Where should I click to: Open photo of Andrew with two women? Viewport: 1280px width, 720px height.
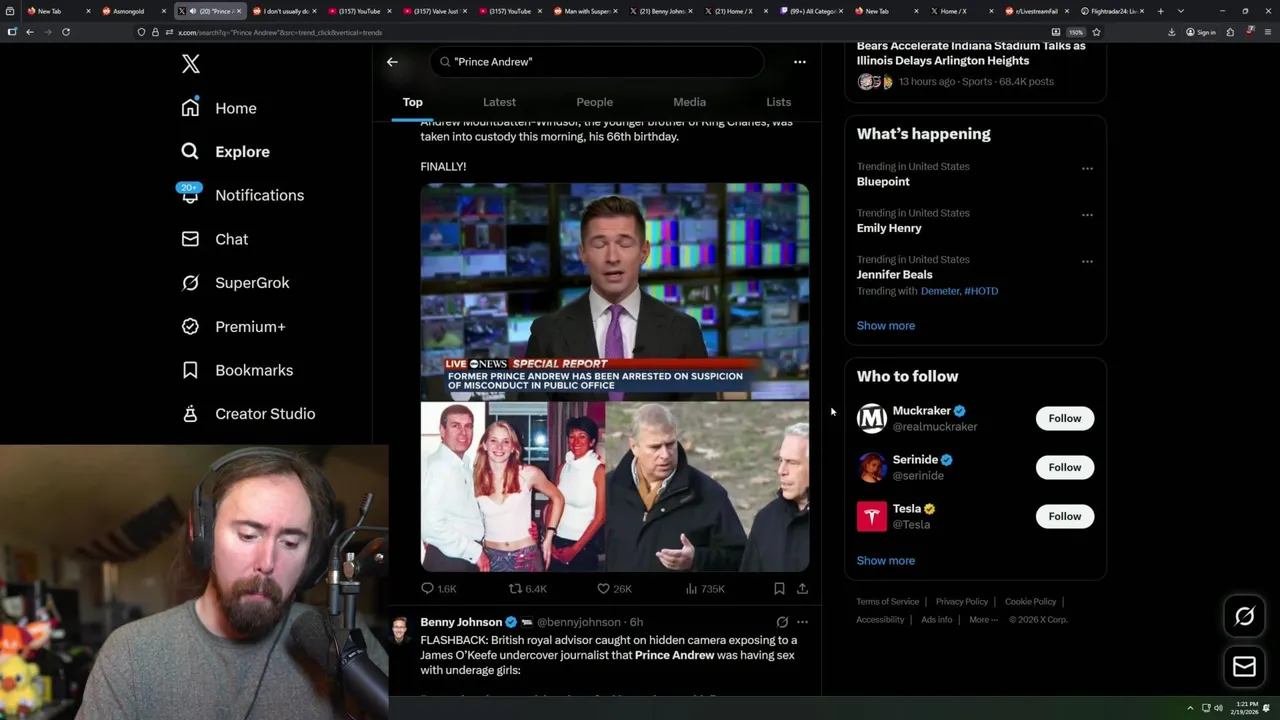(x=512, y=487)
